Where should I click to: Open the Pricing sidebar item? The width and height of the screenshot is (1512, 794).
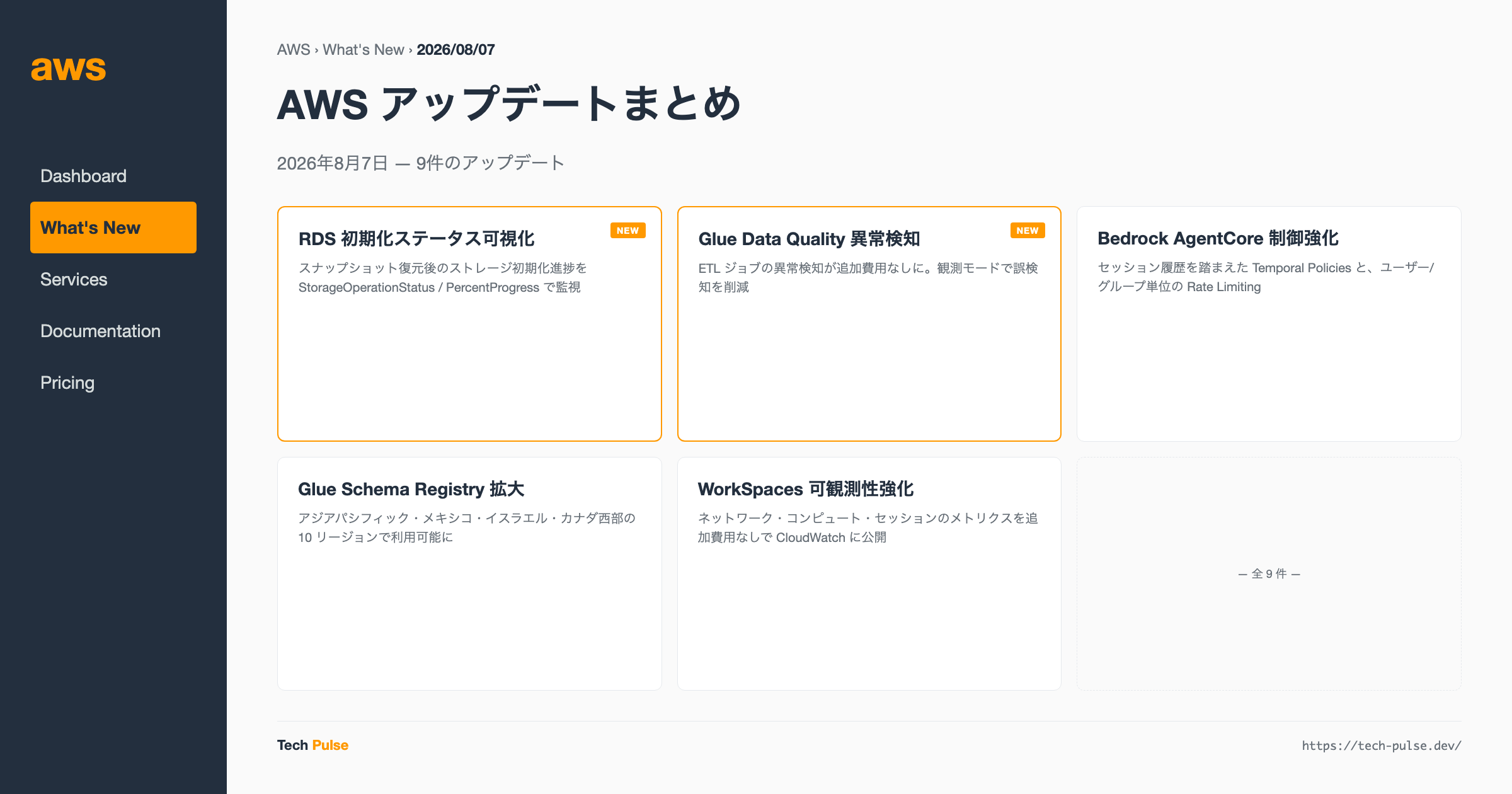point(113,383)
